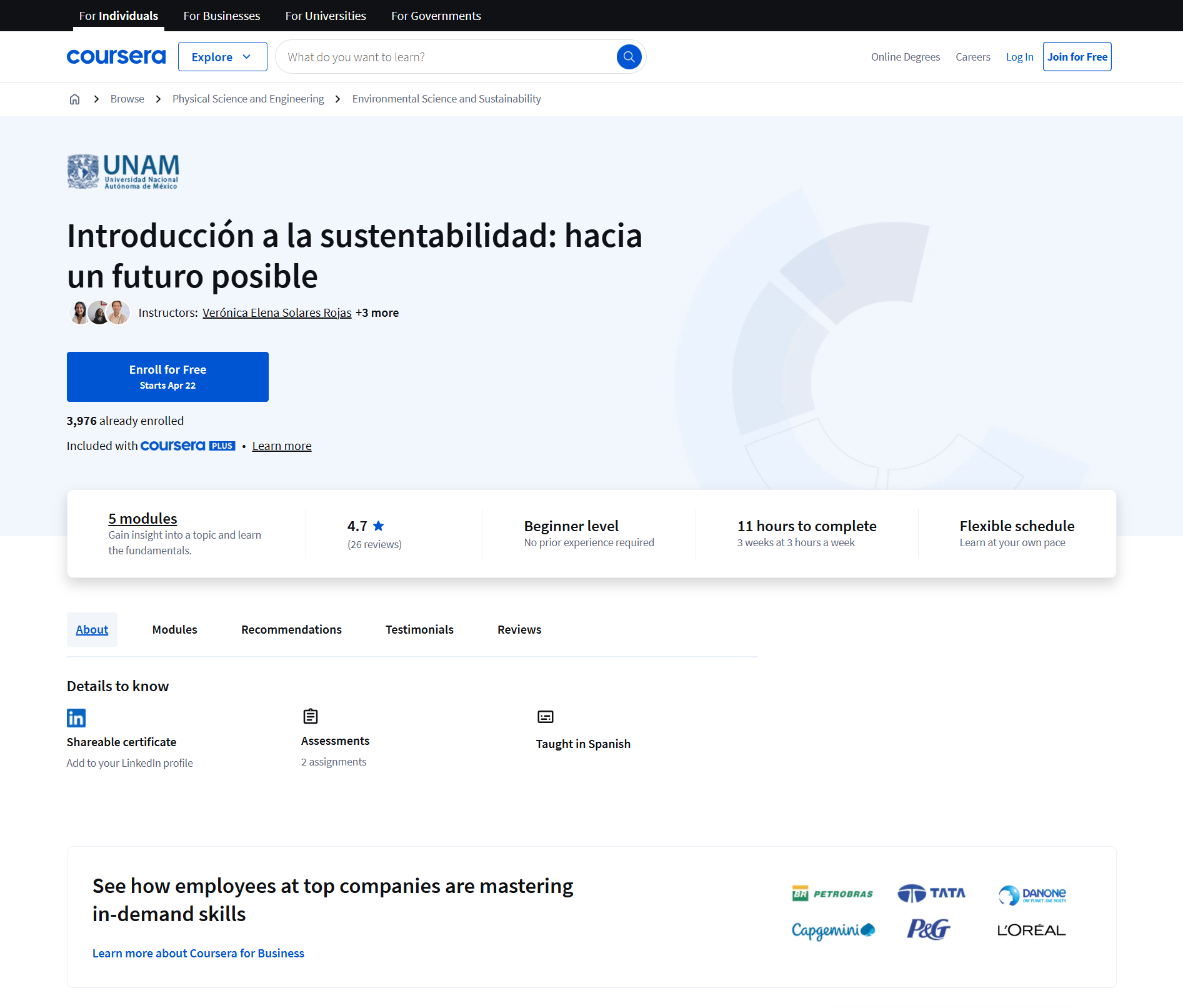Click the UNAM university logo
Viewport: 1183px width, 1008px height.
click(123, 171)
